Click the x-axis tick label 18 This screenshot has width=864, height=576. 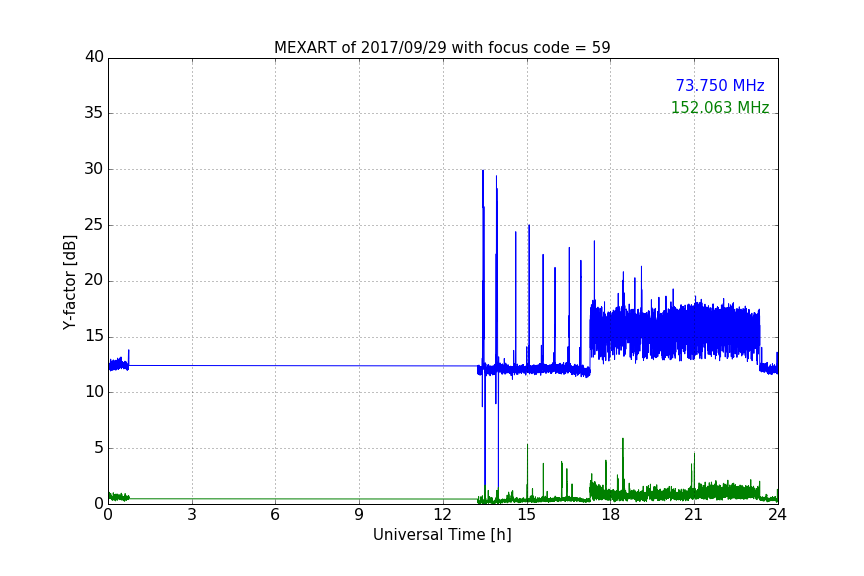tap(611, 515)
